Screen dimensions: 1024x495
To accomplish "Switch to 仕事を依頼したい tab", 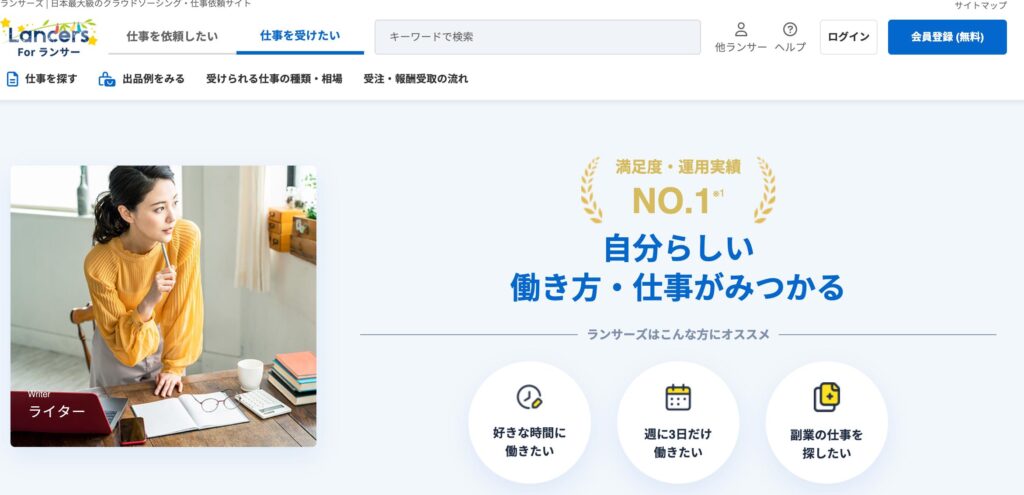I will point(172,37).
